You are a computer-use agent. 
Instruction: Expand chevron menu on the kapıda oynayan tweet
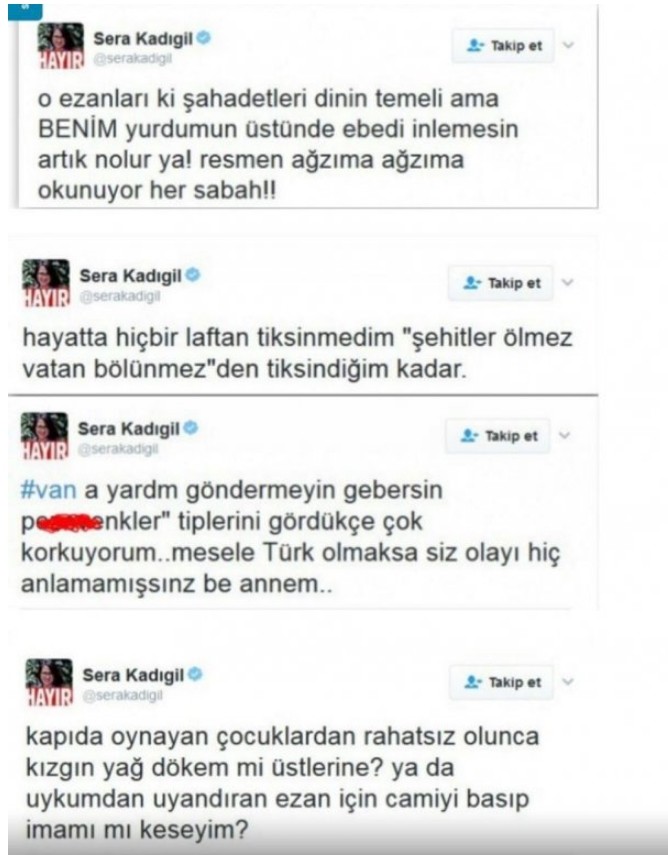coord(568,682)
